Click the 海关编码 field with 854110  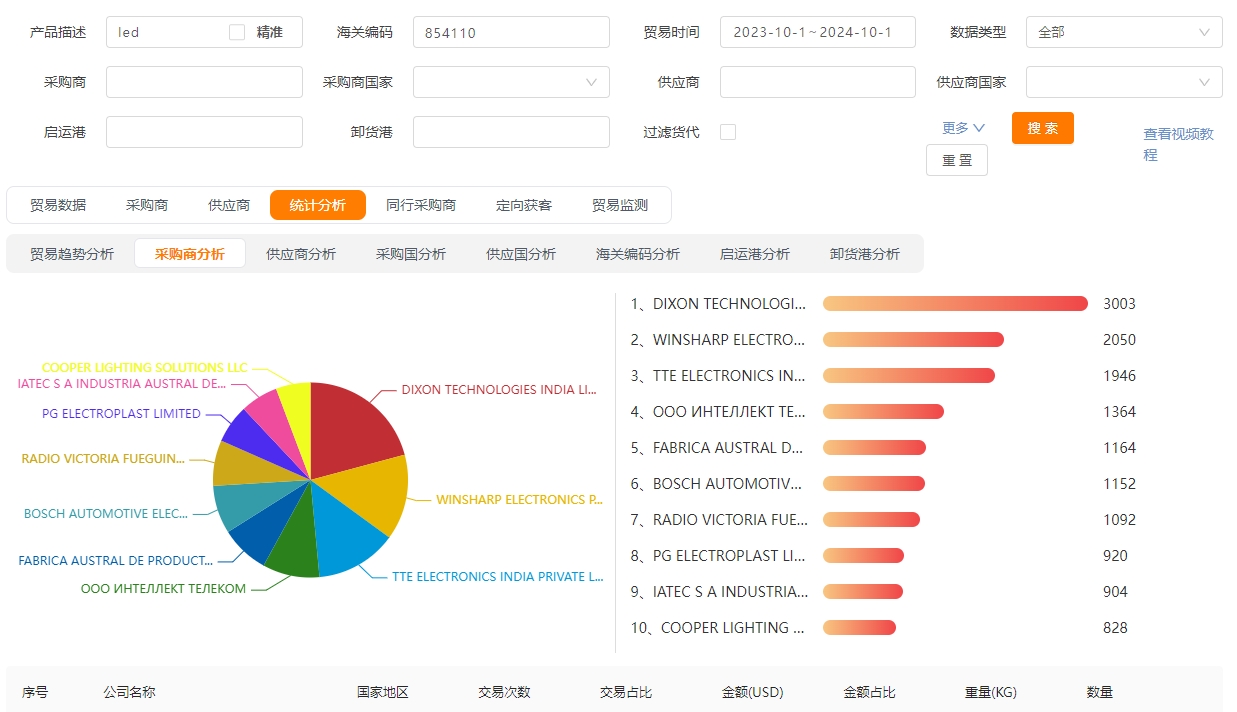click(x=511, y=32)
